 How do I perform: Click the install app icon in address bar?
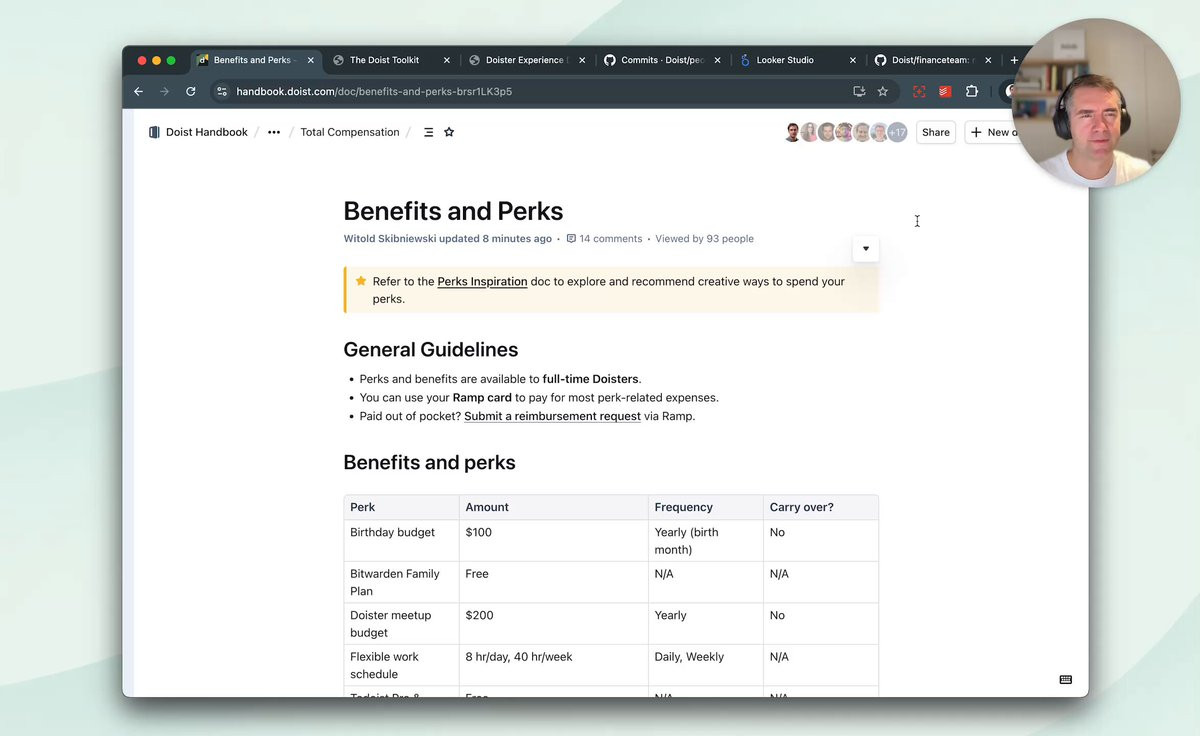859,91
